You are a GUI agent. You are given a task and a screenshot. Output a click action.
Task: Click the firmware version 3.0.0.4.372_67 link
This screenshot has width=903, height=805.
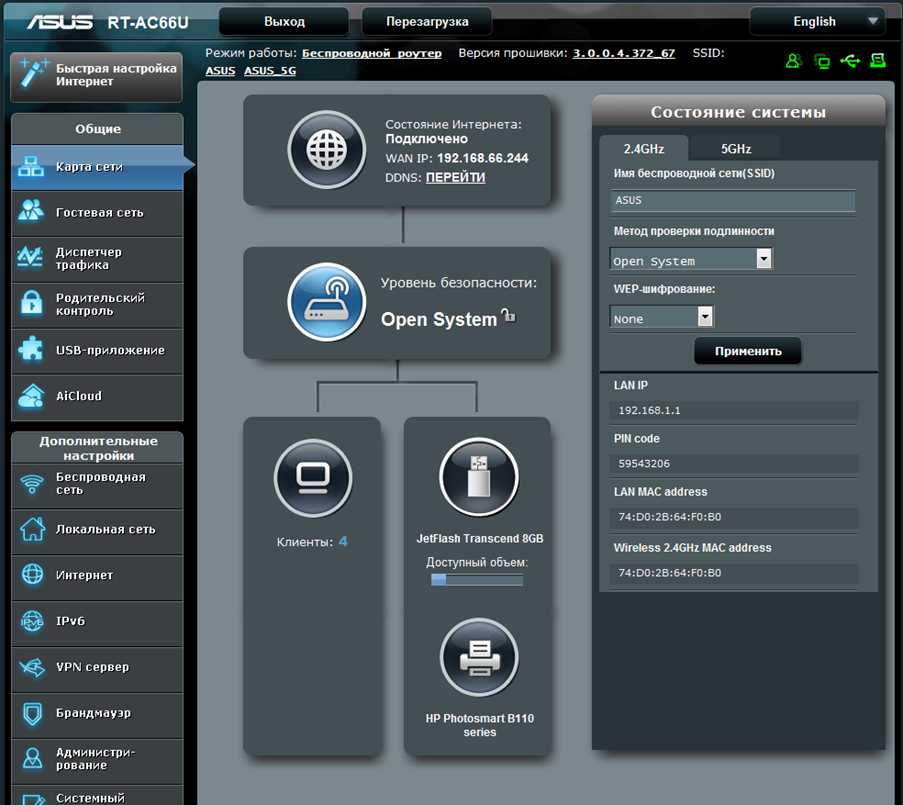coord(624,53)
